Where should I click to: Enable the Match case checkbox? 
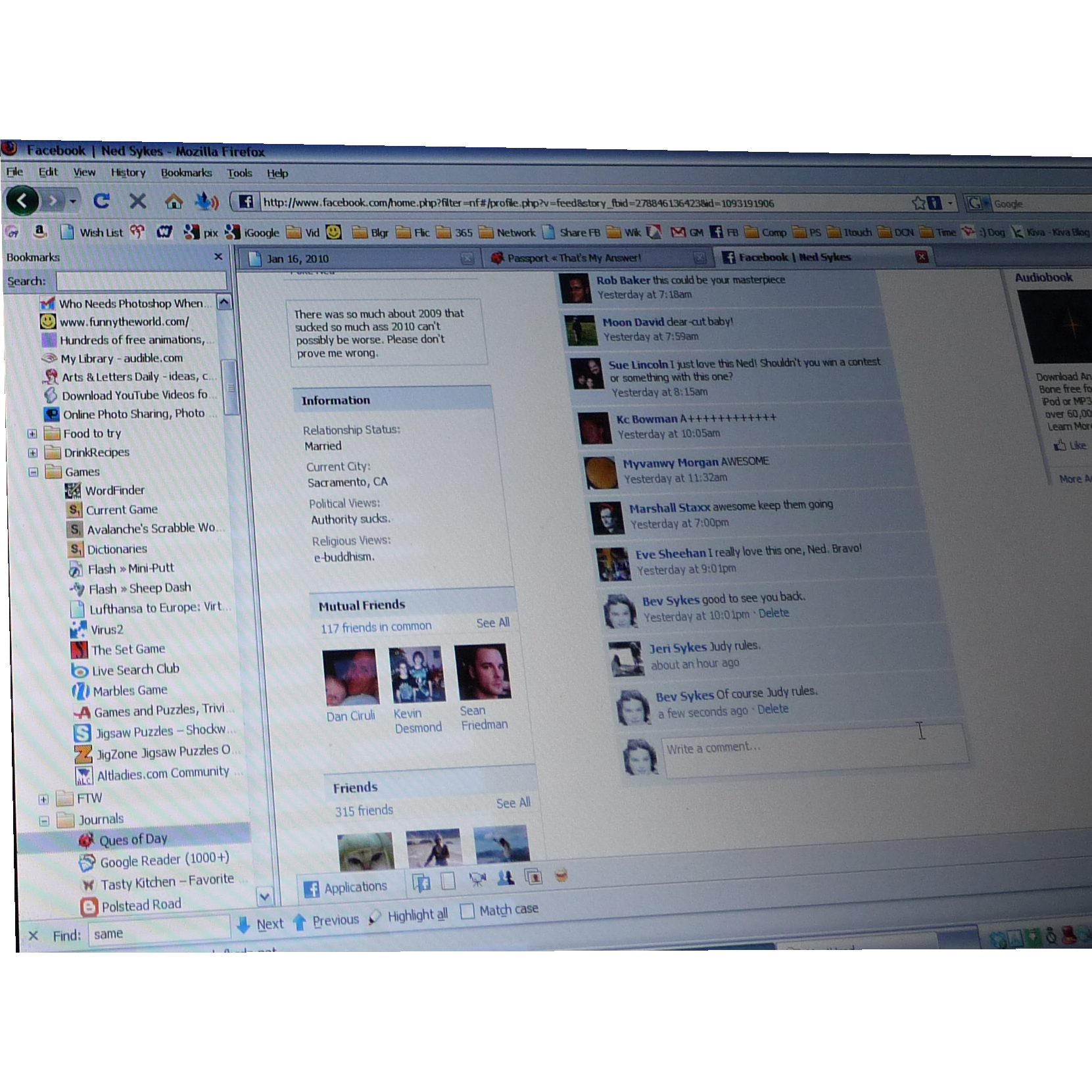tap(467, 911)
